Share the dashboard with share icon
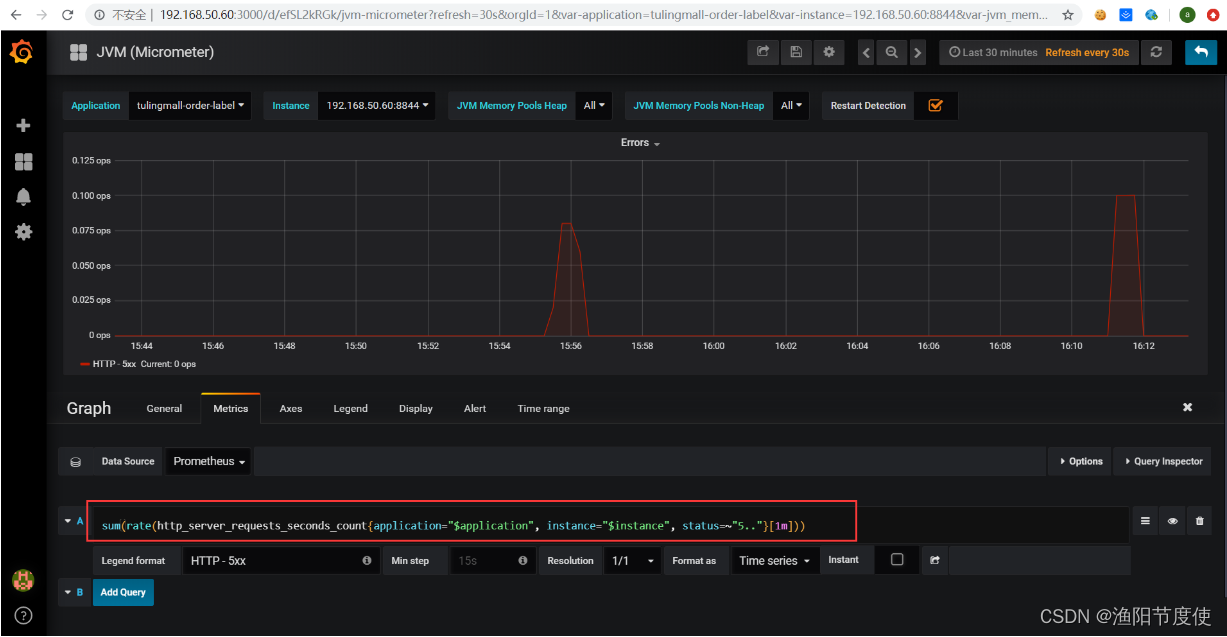Image resolution: width=1227 pixels, height=637 pixels. click(x=763, y=52)
